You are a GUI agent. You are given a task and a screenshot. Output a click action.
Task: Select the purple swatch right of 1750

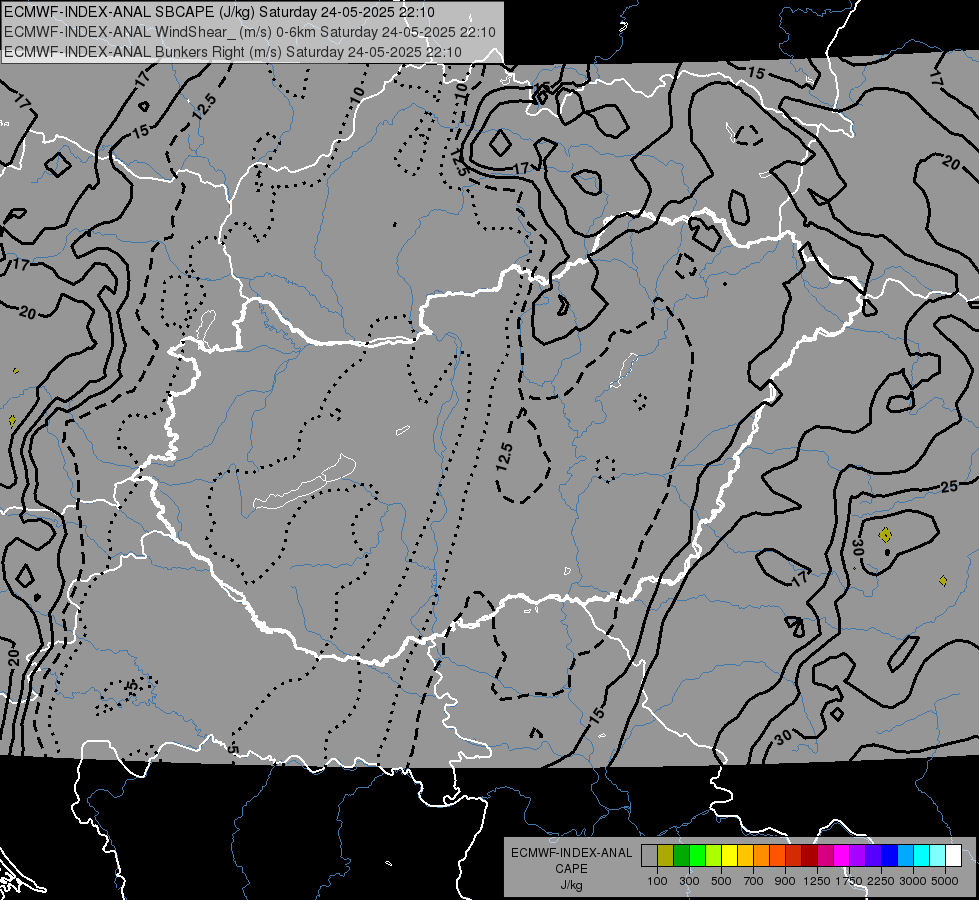click(x=858, y=855)
